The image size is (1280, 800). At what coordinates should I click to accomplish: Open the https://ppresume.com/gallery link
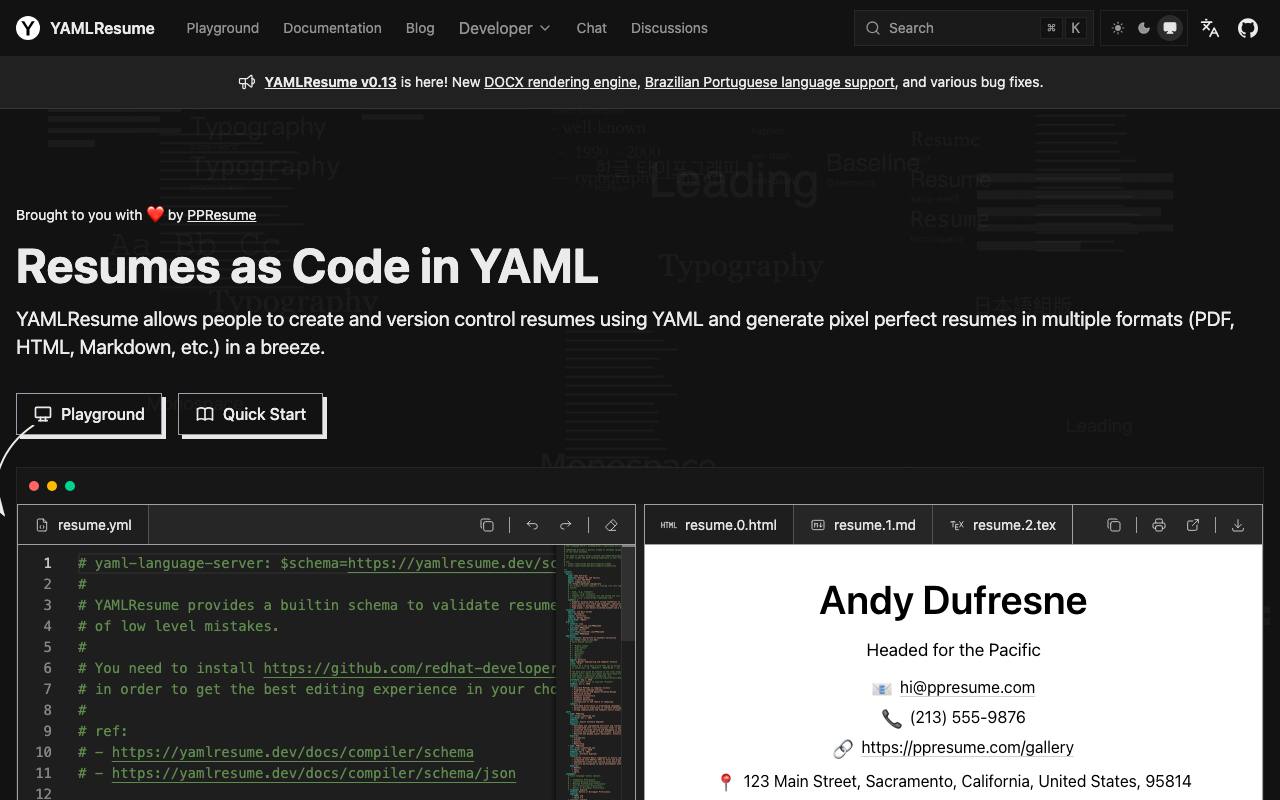pyautogui.click(x=967, y=747)
